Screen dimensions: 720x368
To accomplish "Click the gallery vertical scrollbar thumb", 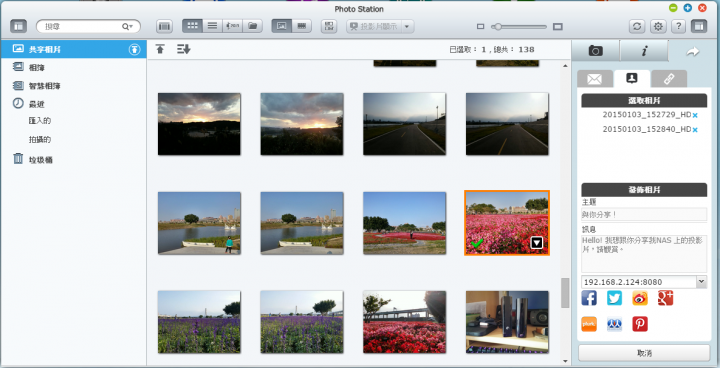I will click(565, 293).
